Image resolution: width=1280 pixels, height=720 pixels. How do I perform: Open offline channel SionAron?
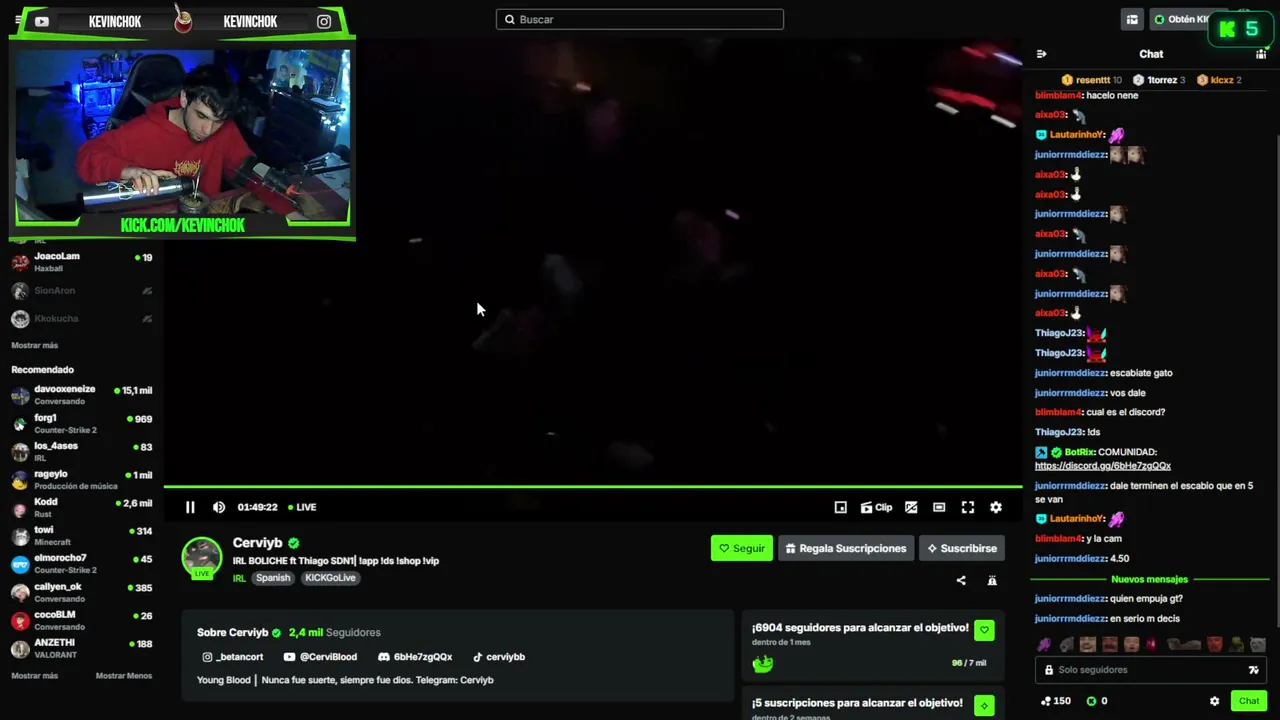tap(82, 291)
